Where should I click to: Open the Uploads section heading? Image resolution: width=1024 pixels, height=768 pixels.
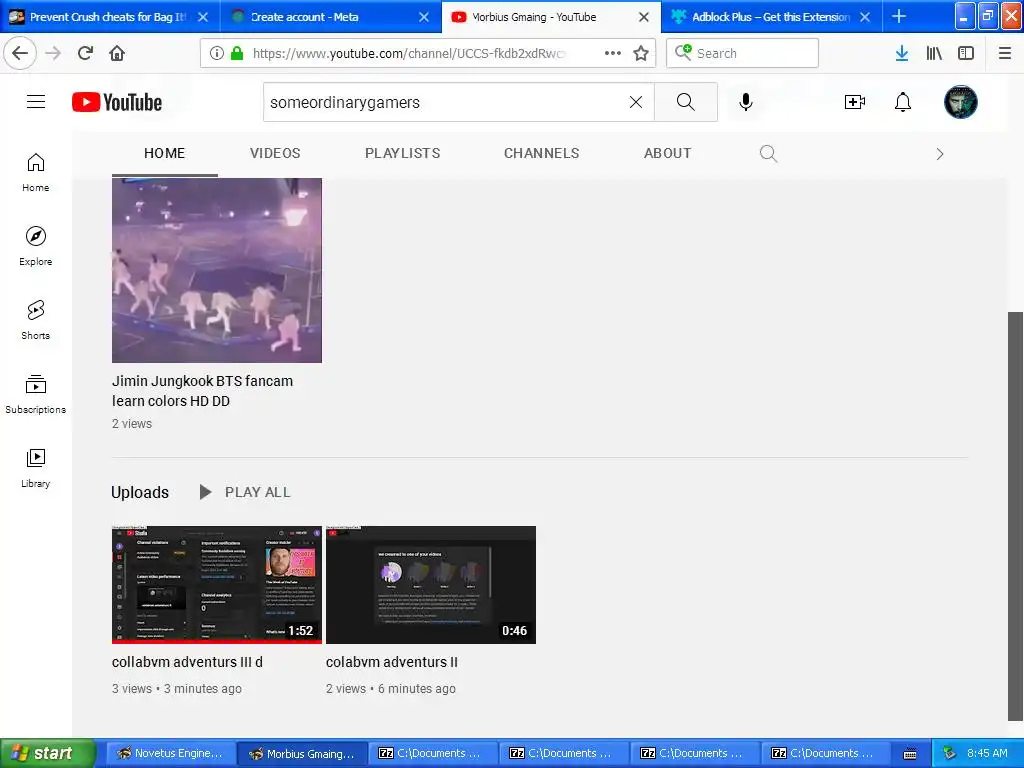(140, 492)
